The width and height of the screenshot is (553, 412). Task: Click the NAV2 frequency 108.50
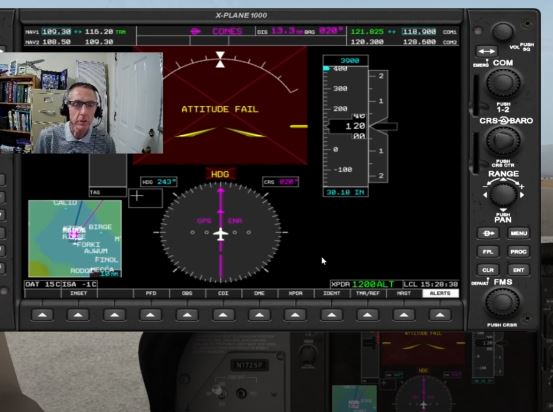click(x=56, y=42)
